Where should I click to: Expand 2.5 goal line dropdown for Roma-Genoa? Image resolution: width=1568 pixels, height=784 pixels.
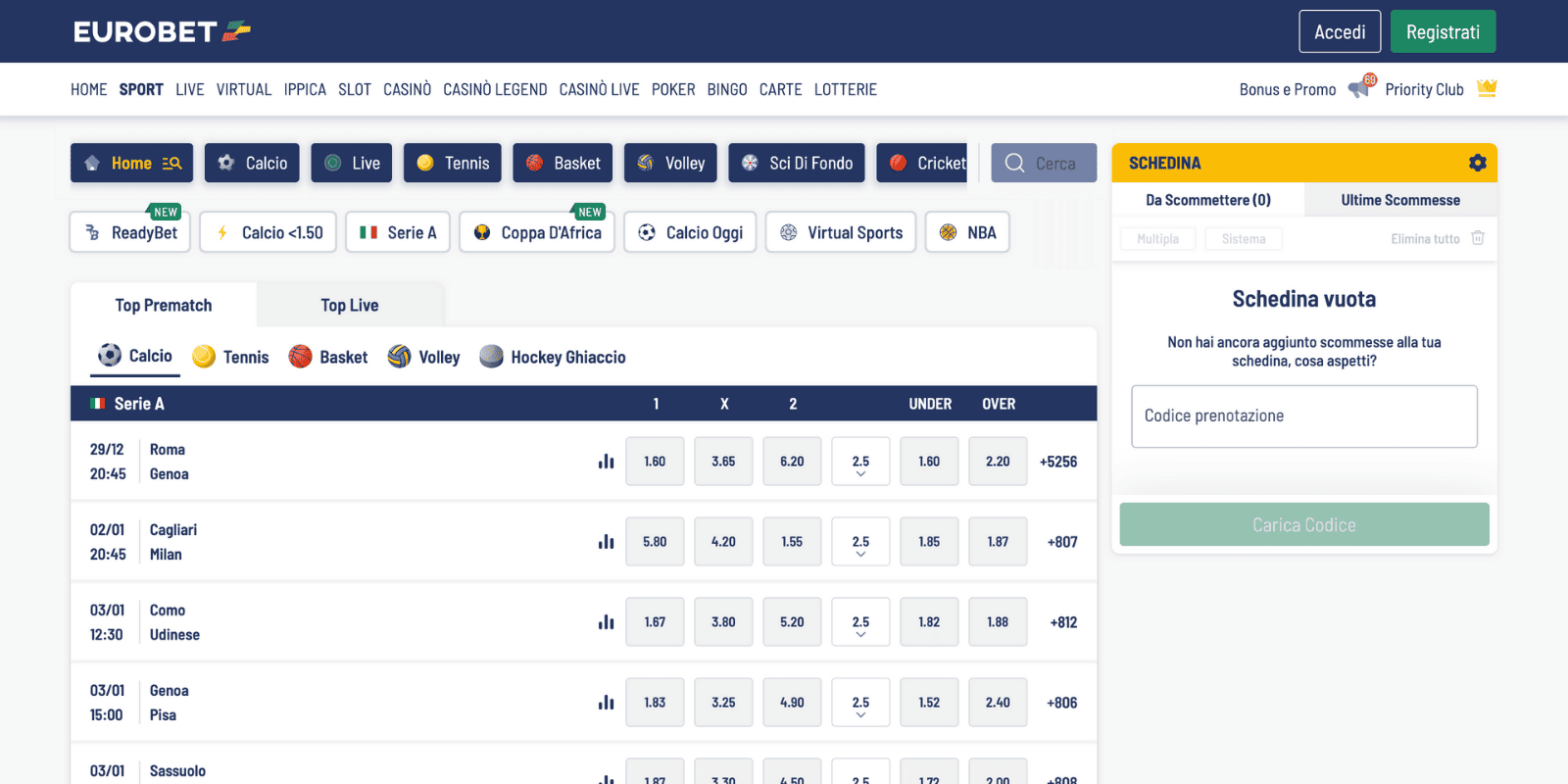860,462
